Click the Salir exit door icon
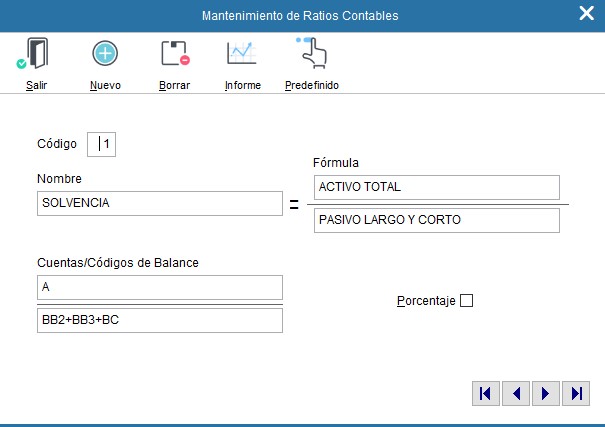The height and width of the screenshot is (427, 605). point(36,54)
